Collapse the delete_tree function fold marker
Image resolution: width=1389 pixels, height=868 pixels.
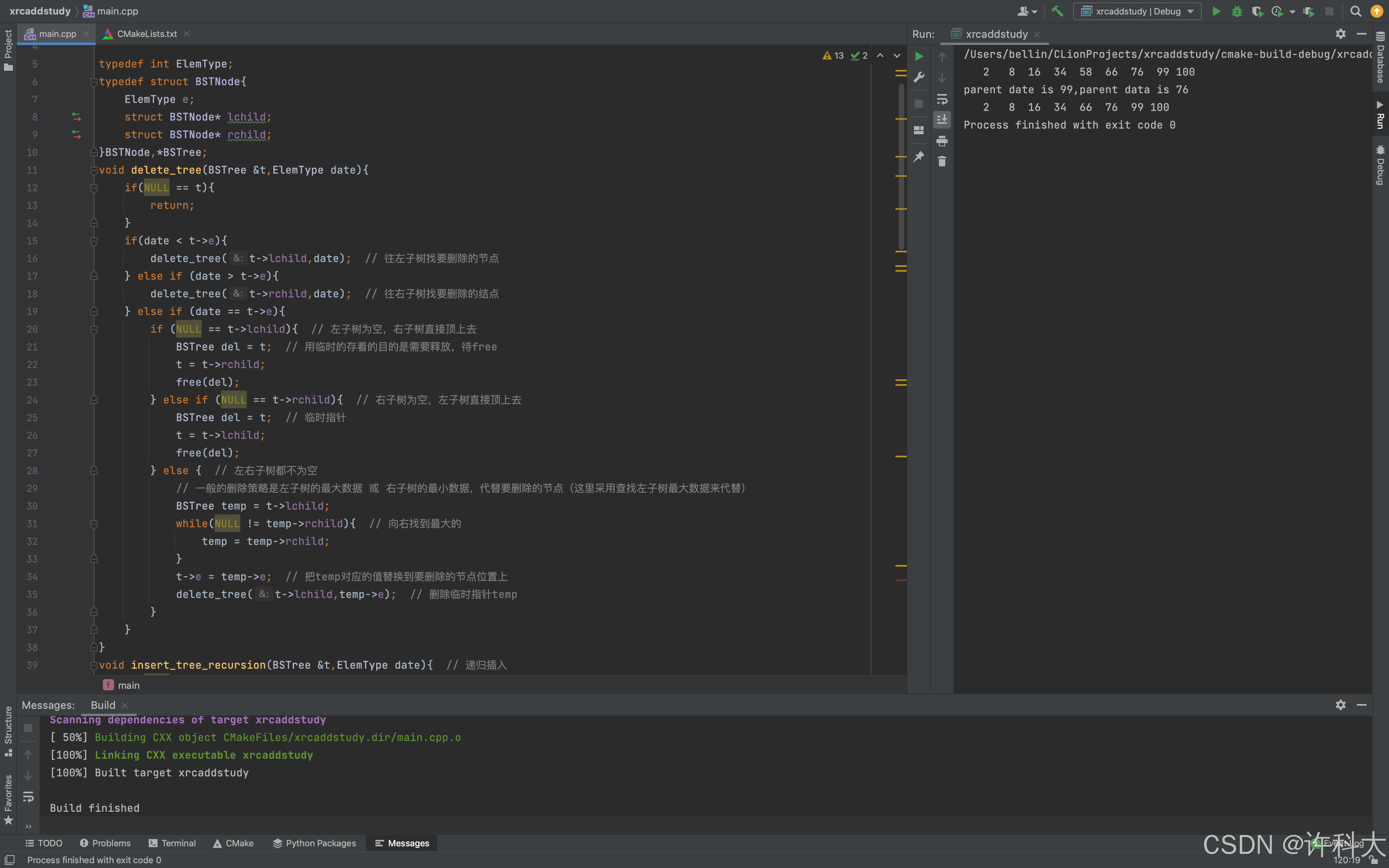94,170
